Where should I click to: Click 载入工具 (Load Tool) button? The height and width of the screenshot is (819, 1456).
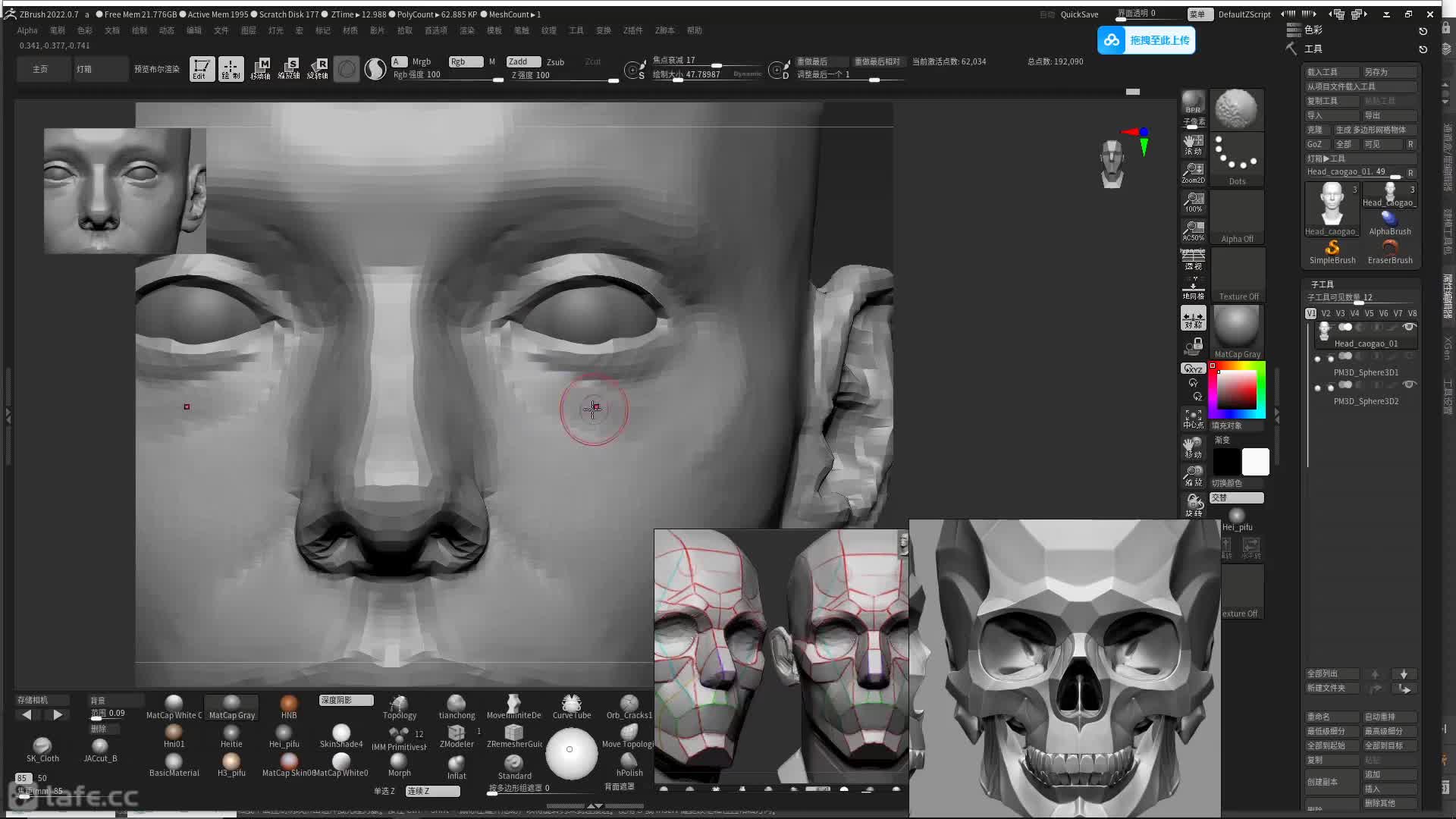click(1332, 72)
